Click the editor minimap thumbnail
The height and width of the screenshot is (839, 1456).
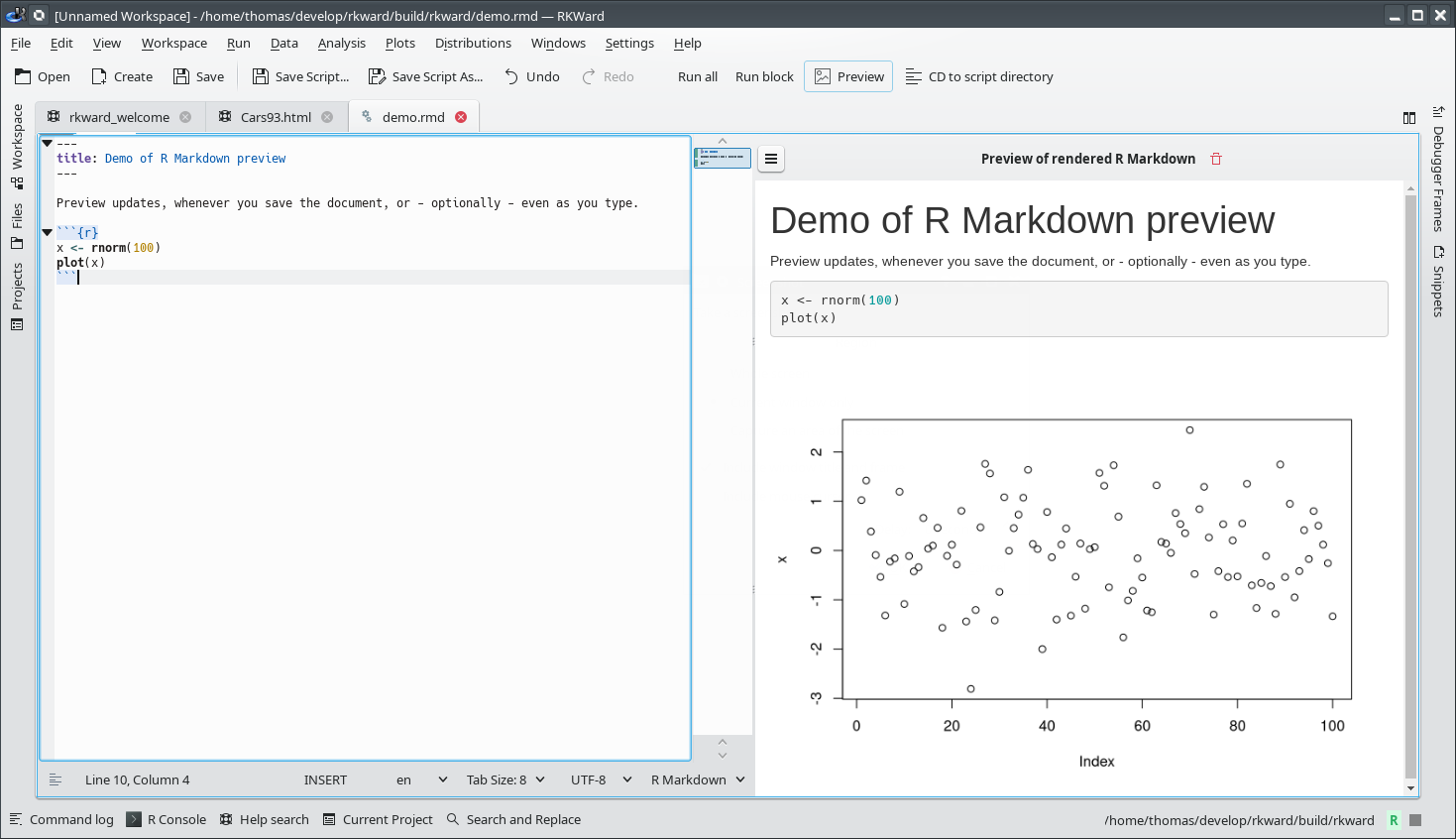point(723,158)
